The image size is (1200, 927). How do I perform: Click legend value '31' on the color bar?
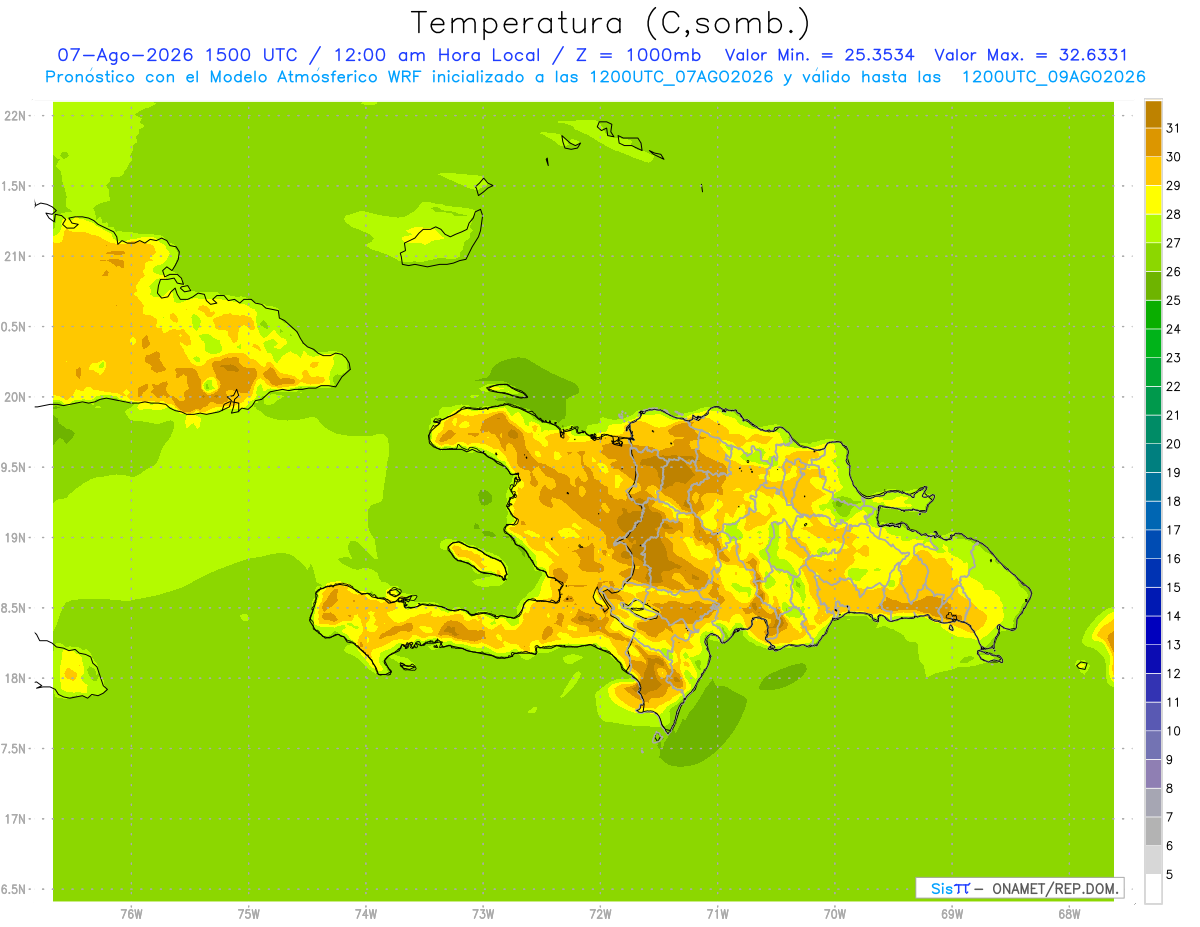pyautogui.click(x=1173, y=128)
